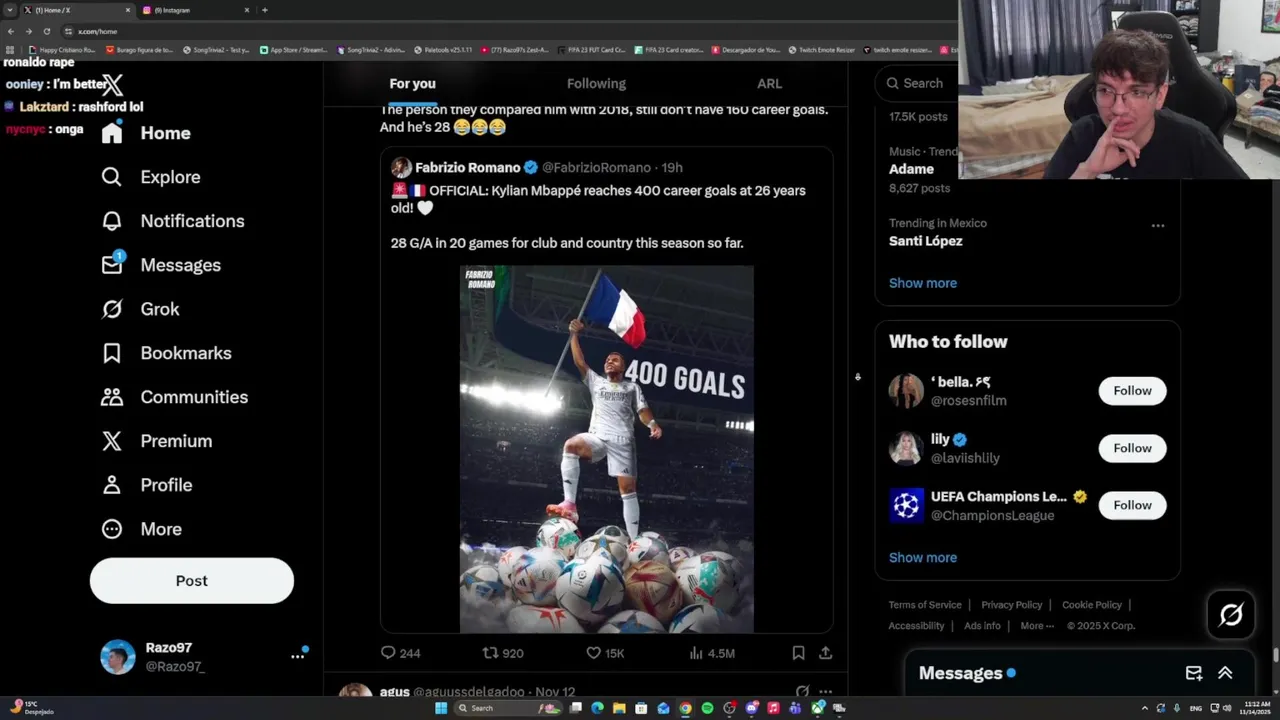This screenshot has width=1280, height=720.
Task: Open more options on agus's post
Action: click(x=825, y=691)
